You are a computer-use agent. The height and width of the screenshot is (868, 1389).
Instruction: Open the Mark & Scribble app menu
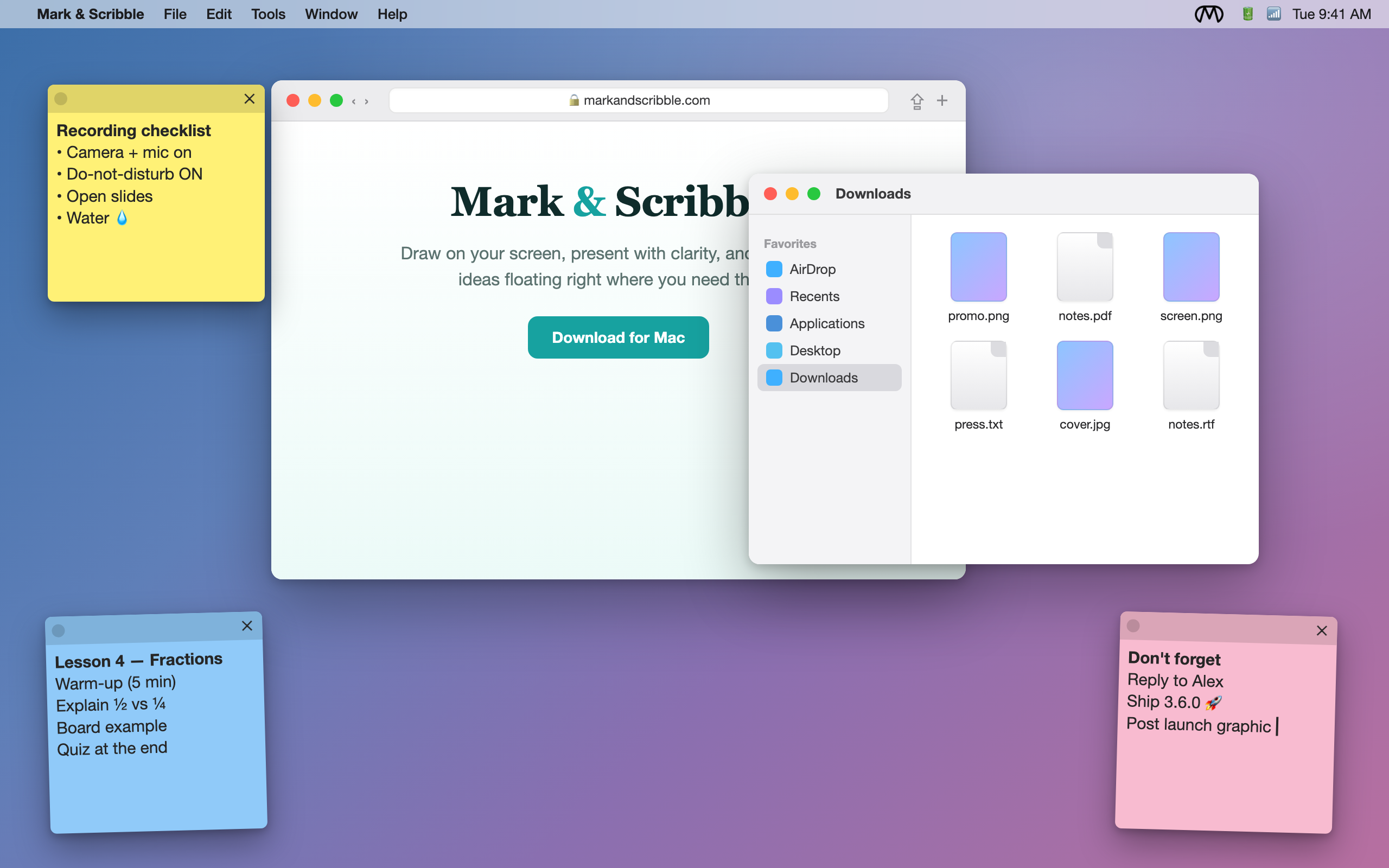coord(90,14)
